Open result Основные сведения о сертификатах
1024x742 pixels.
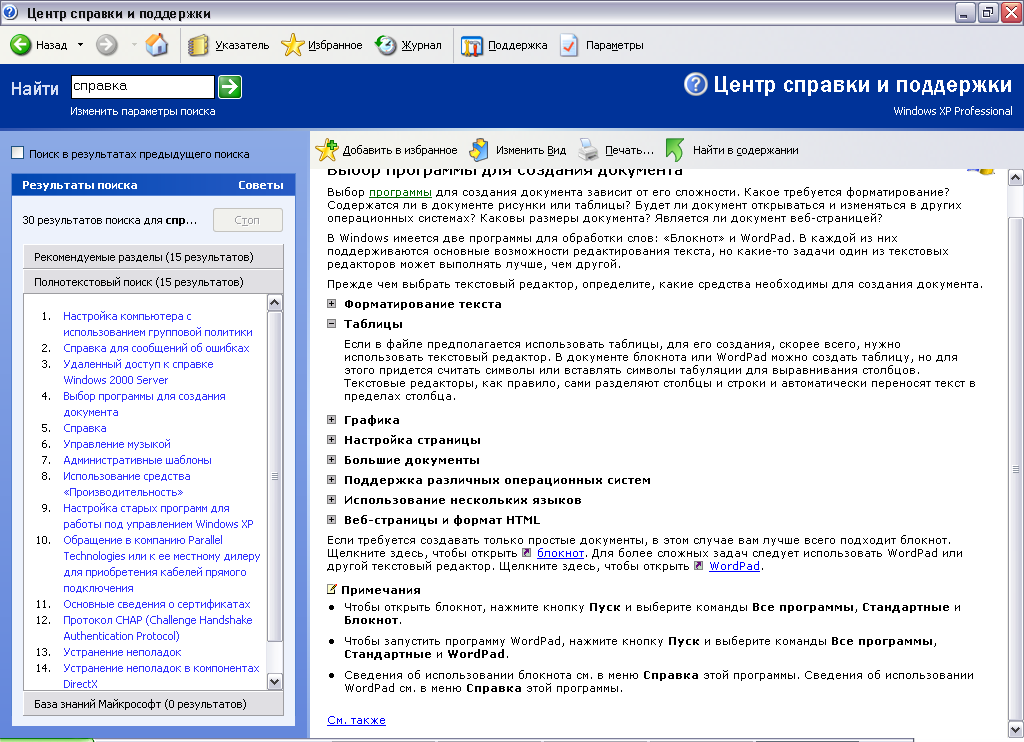[157, 604]
